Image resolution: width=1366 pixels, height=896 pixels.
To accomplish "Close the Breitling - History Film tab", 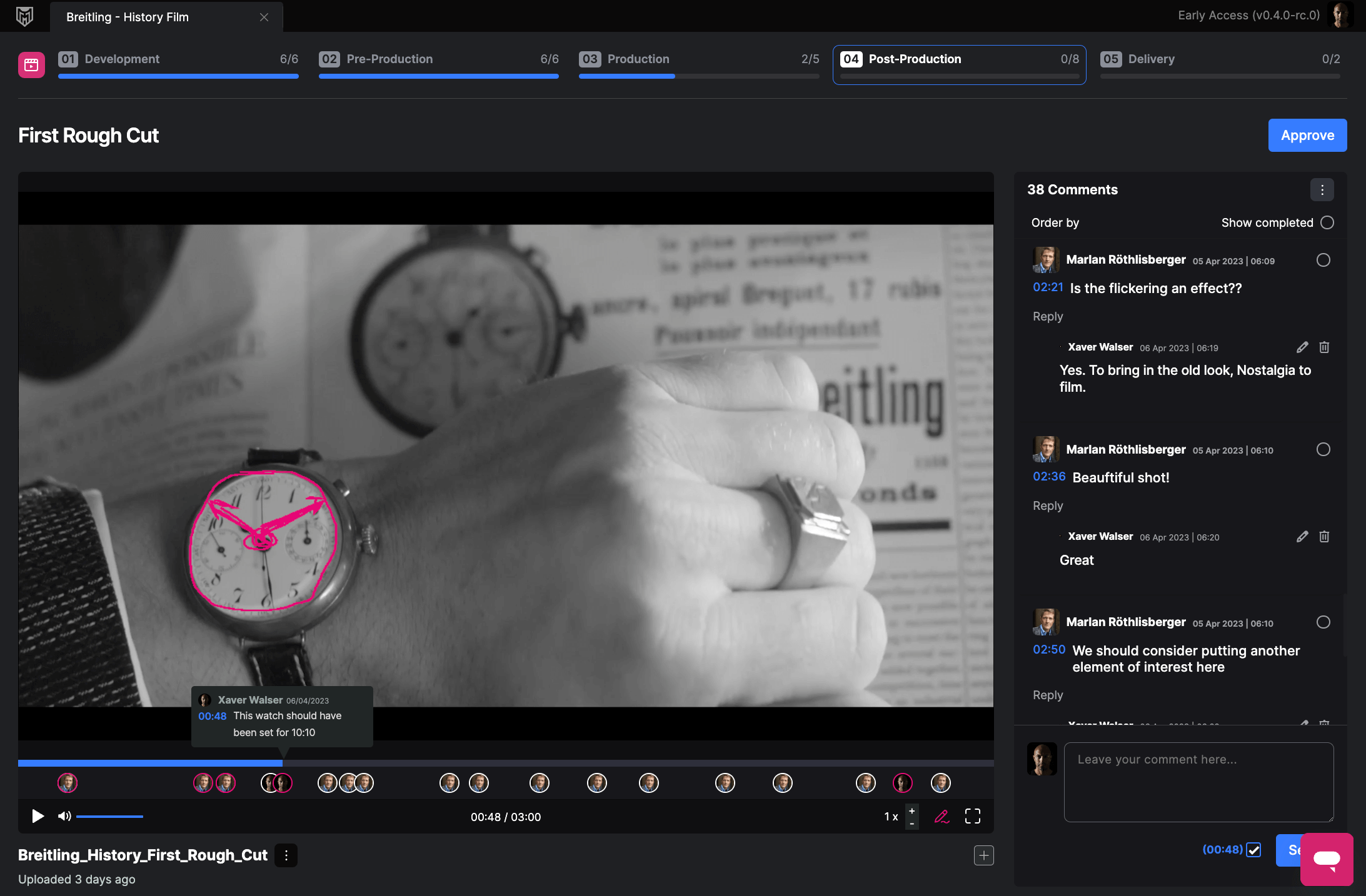I will (x=264, y=17).
